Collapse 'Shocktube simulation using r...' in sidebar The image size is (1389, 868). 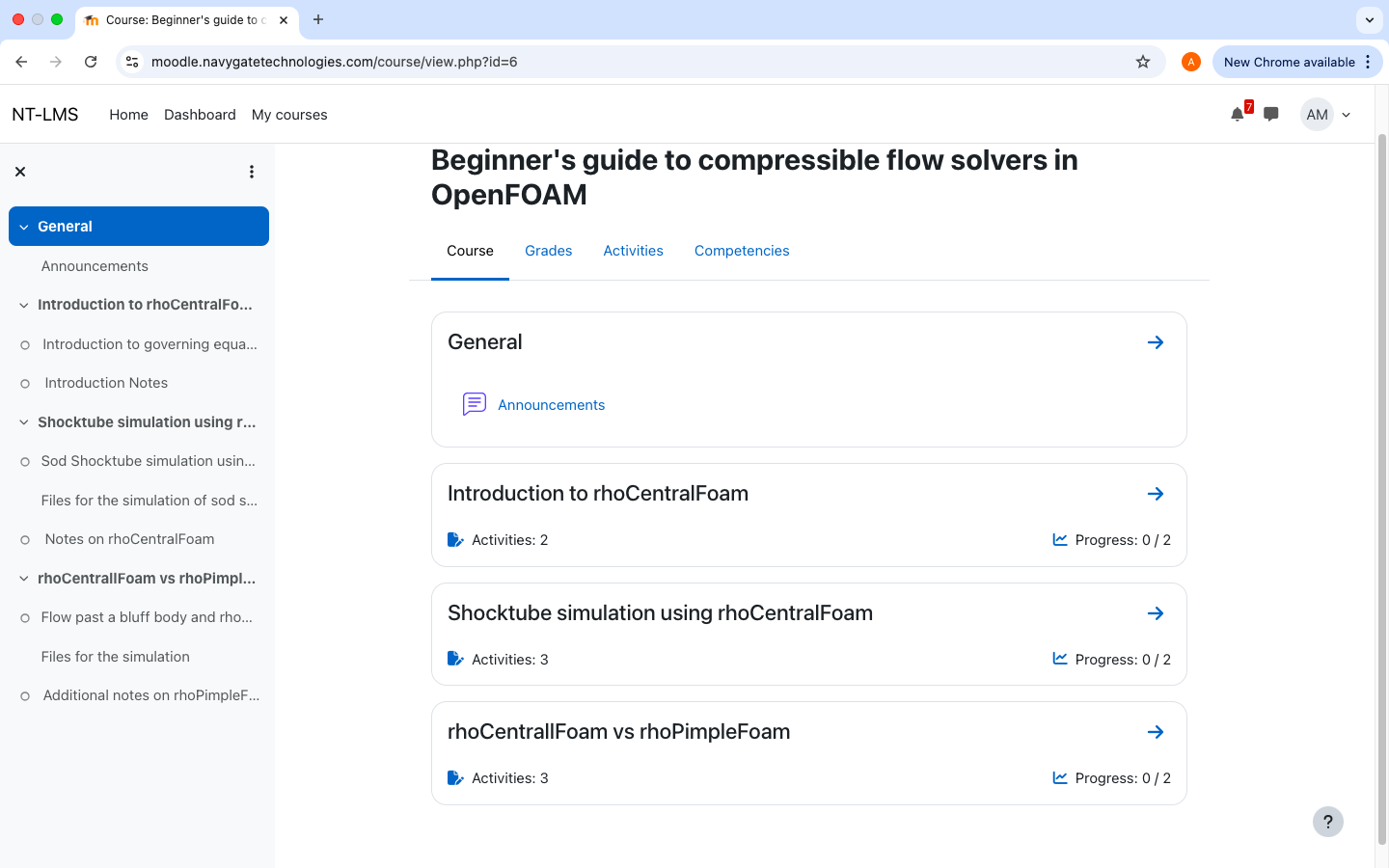coord(23,422)
